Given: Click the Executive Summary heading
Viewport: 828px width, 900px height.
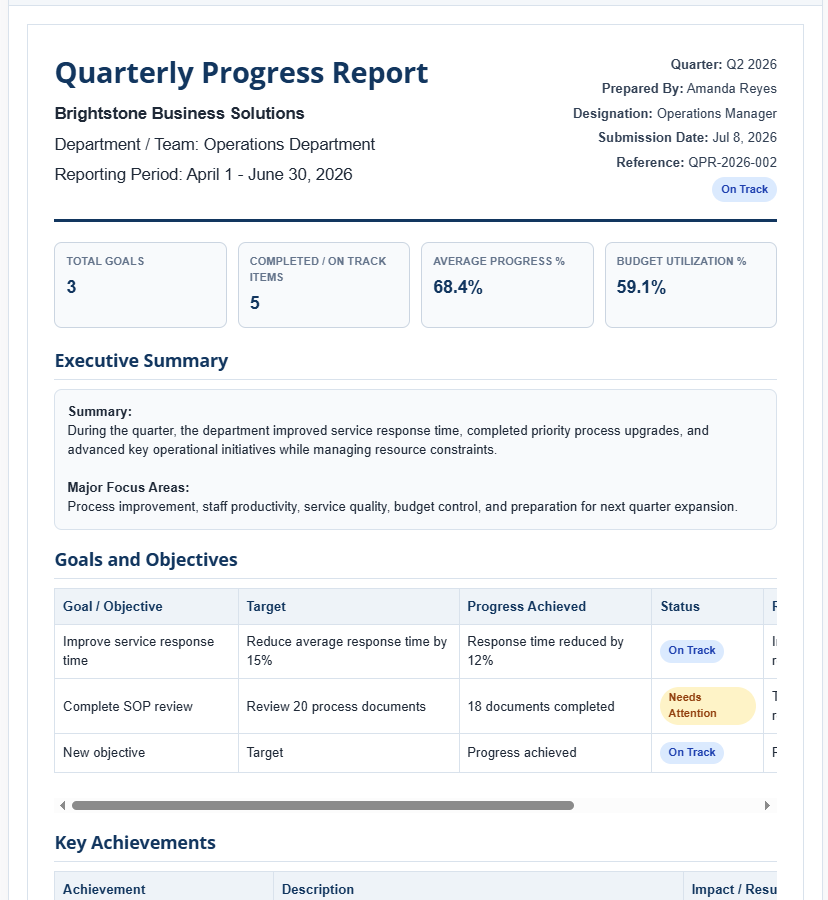Looking at the screenshot, I should [x=141, y=360].
